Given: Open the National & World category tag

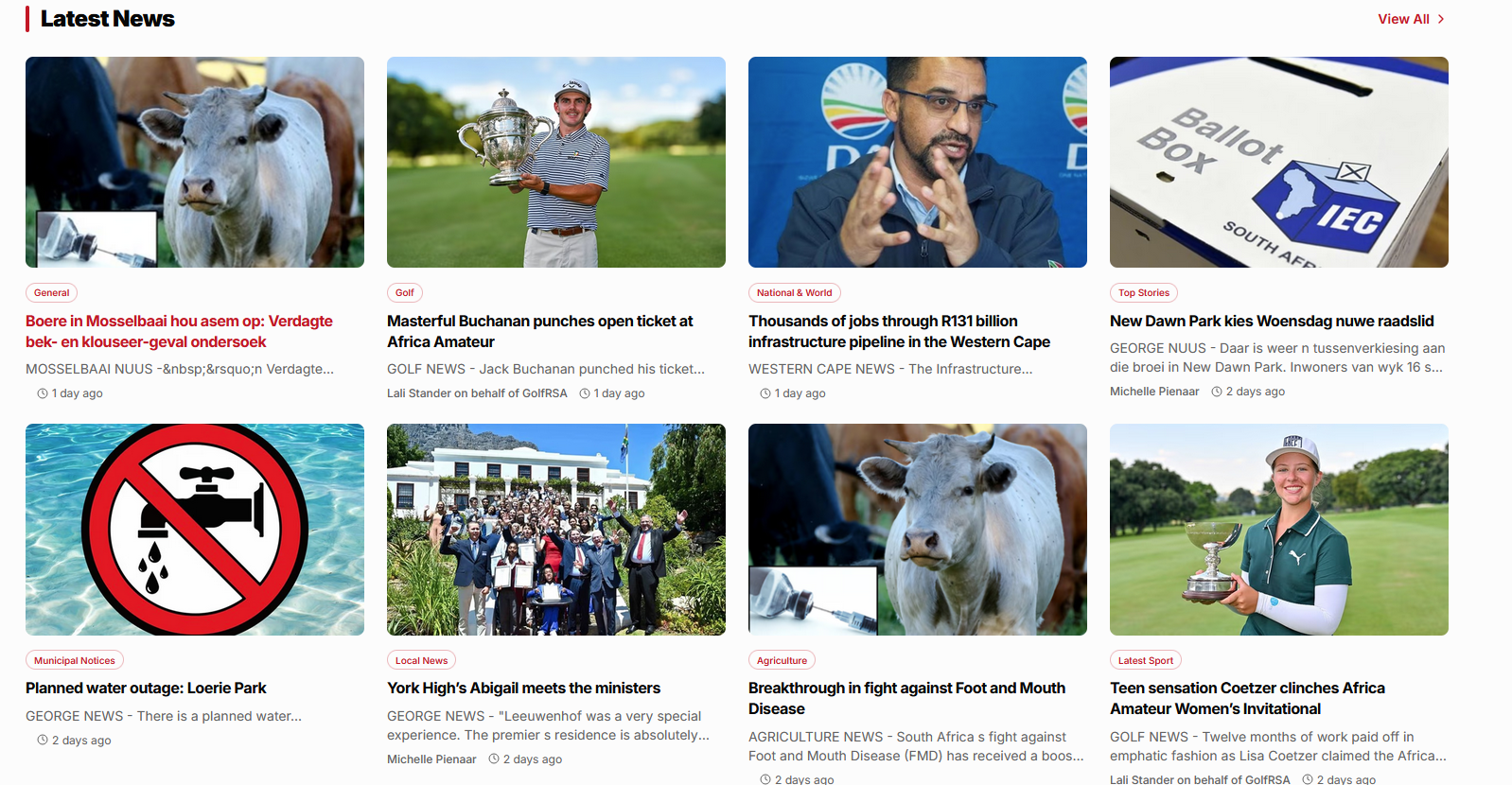Looking at the screenshot, I should coord(795,293).
